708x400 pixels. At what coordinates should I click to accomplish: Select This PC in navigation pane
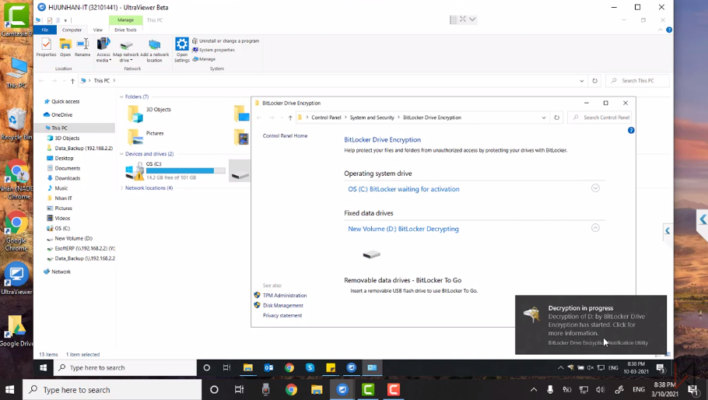59,128
